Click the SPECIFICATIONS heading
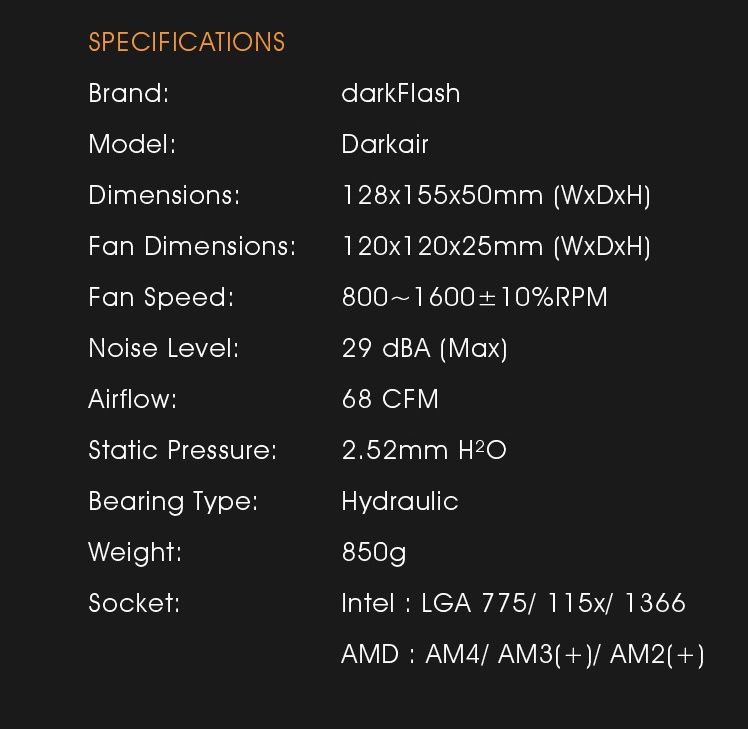 point(186,42)
